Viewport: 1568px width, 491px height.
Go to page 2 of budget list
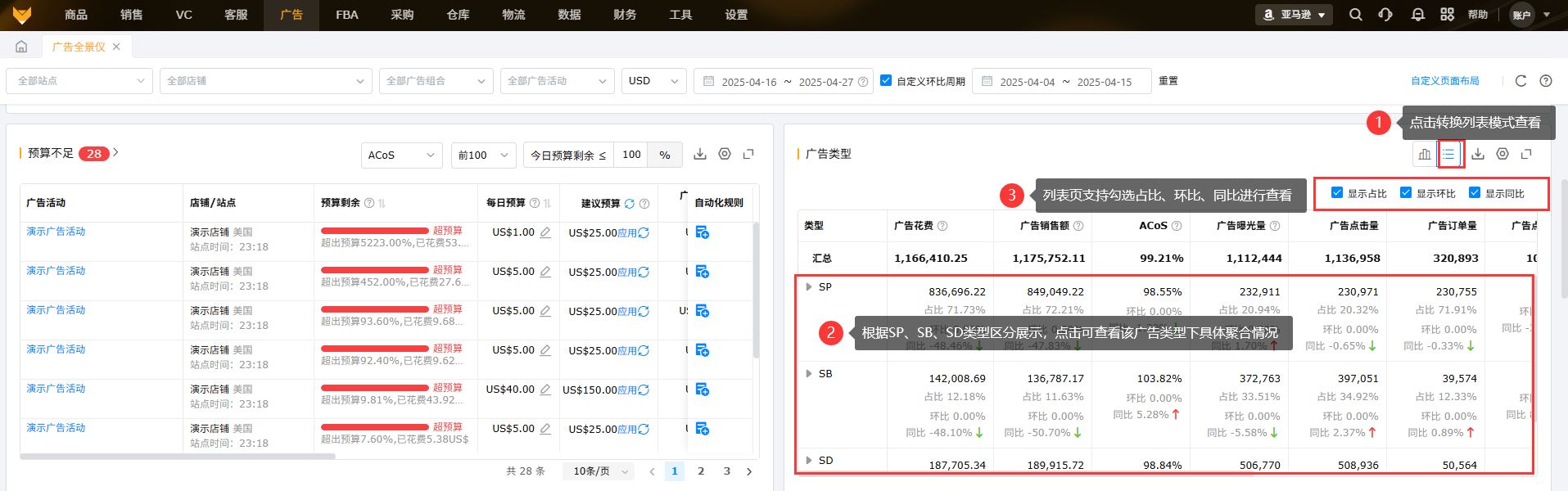click(x=701, y=471)
